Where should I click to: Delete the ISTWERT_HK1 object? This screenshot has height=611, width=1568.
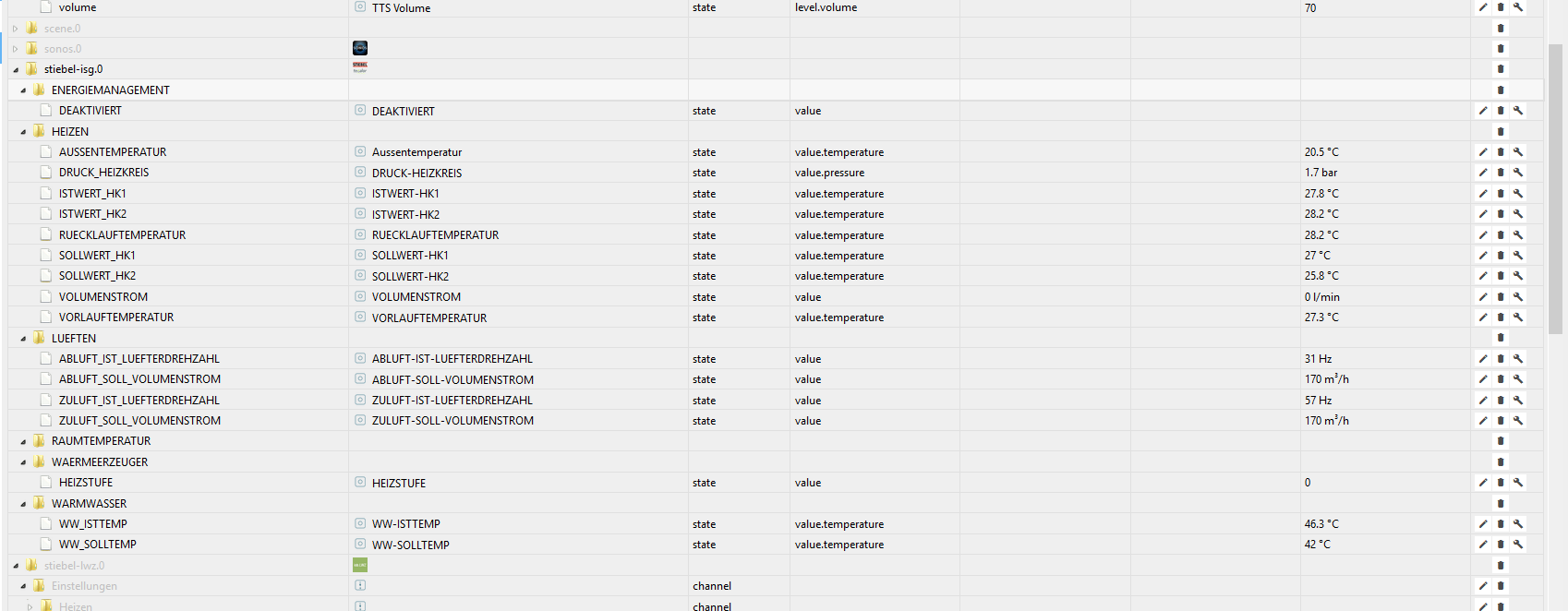coord(1501,194)
